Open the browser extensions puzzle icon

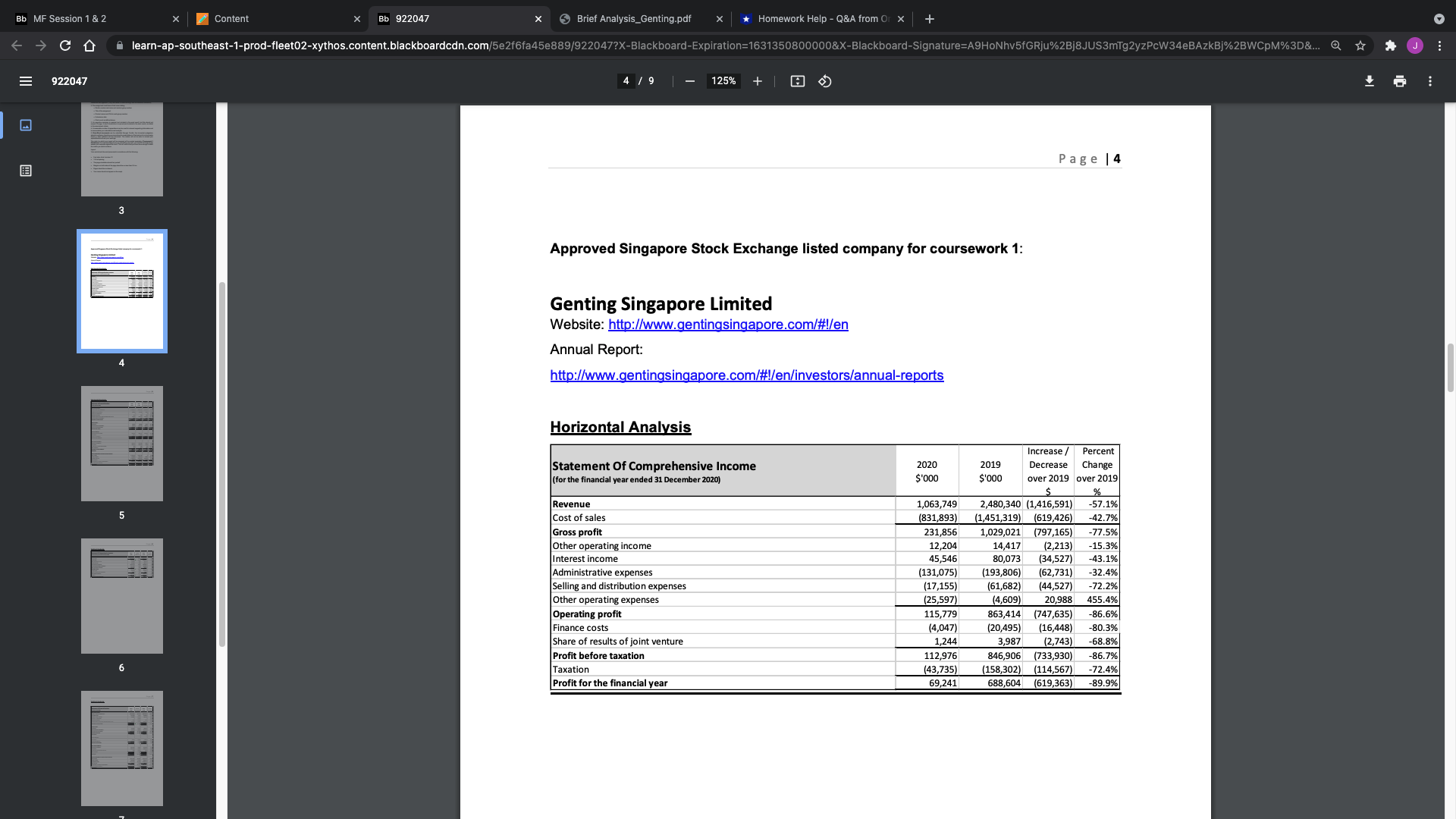(1391, 45)
